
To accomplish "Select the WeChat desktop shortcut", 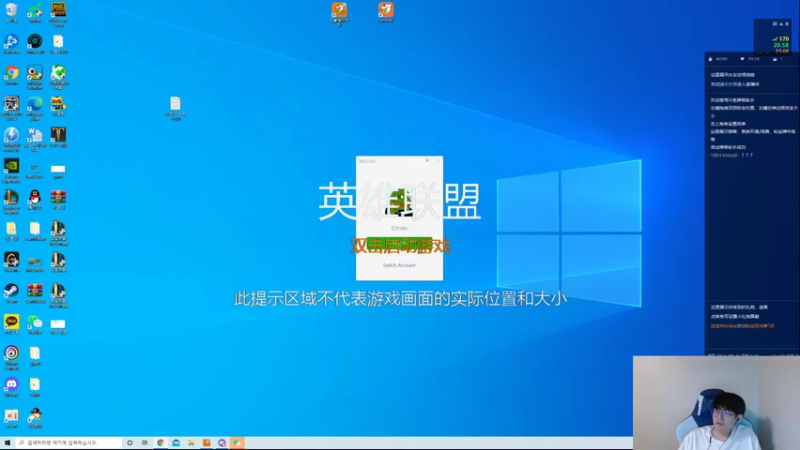I will (x=35, y=324).
